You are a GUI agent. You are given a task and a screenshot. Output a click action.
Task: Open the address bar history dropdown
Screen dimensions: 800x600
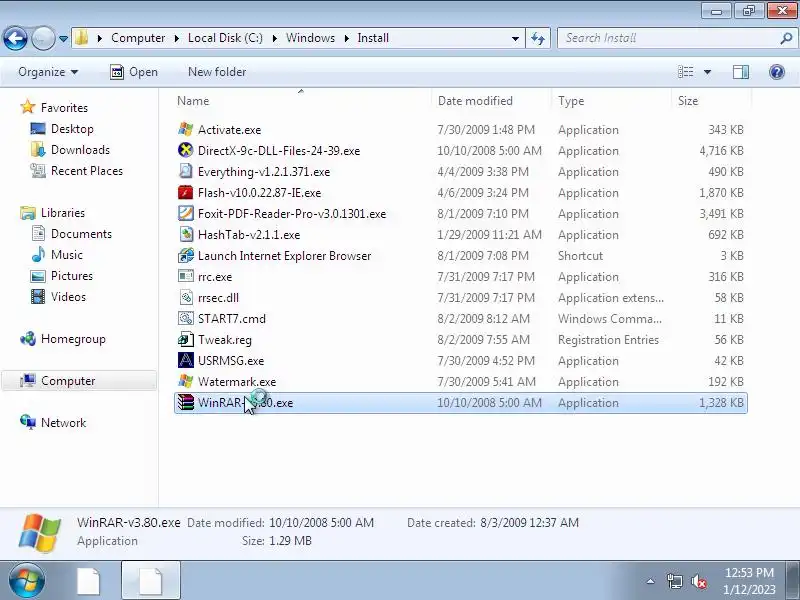(515, 38)
